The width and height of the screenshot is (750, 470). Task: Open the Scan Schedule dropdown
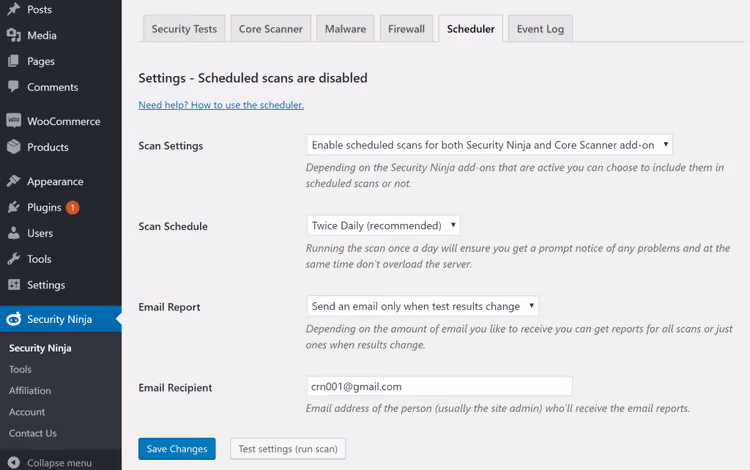coord(383,225)
